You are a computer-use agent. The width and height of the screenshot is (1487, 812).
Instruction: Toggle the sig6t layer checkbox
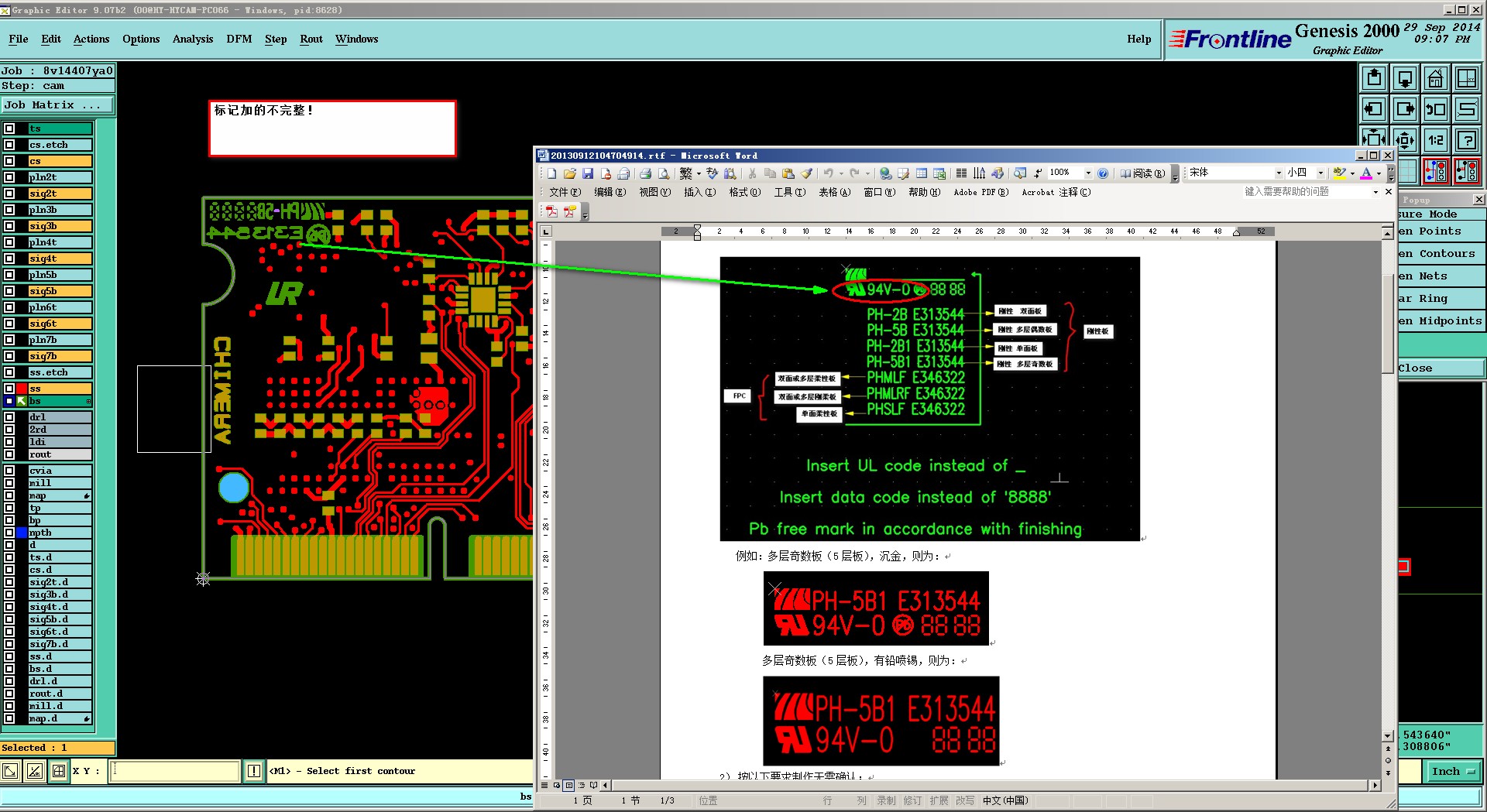coord(9,324)
